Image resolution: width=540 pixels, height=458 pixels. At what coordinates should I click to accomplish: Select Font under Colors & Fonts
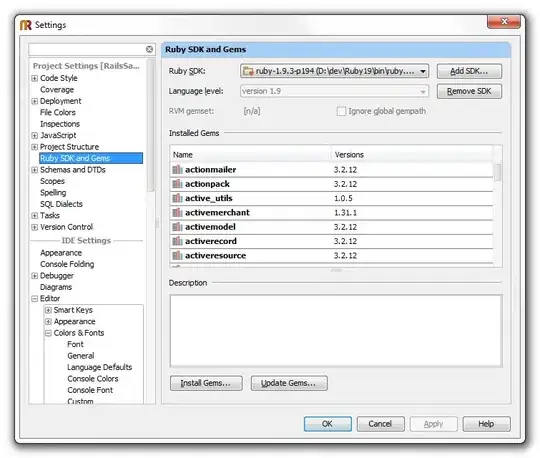click(x=75, y=344)
